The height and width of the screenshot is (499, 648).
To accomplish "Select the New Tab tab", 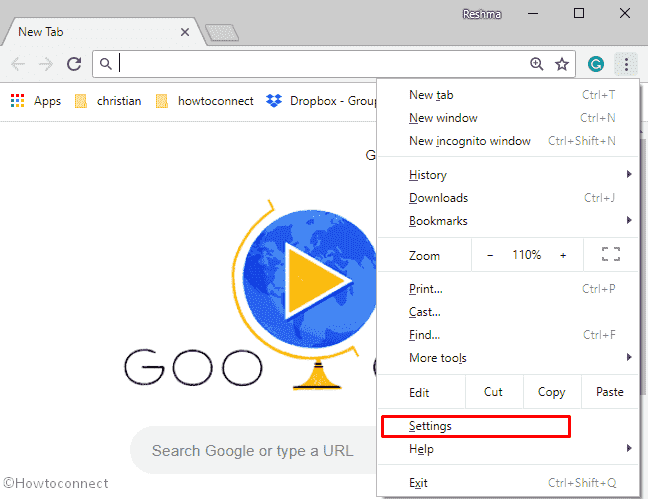I will coord(102,32).
